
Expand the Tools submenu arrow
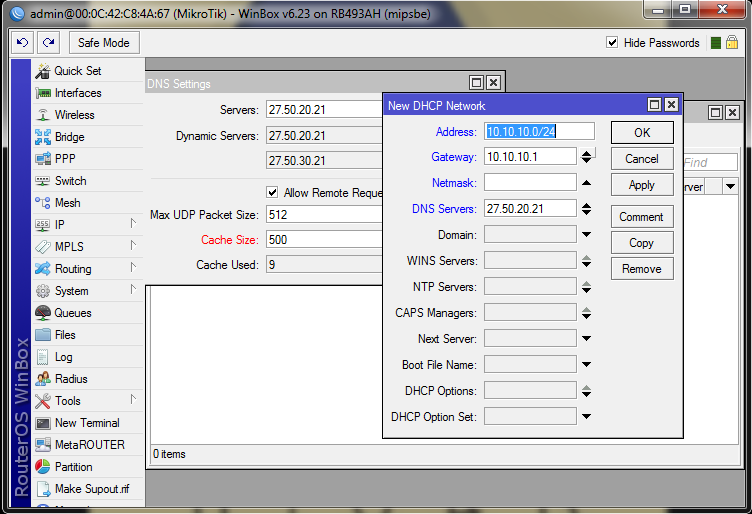(x=133, y=400)
